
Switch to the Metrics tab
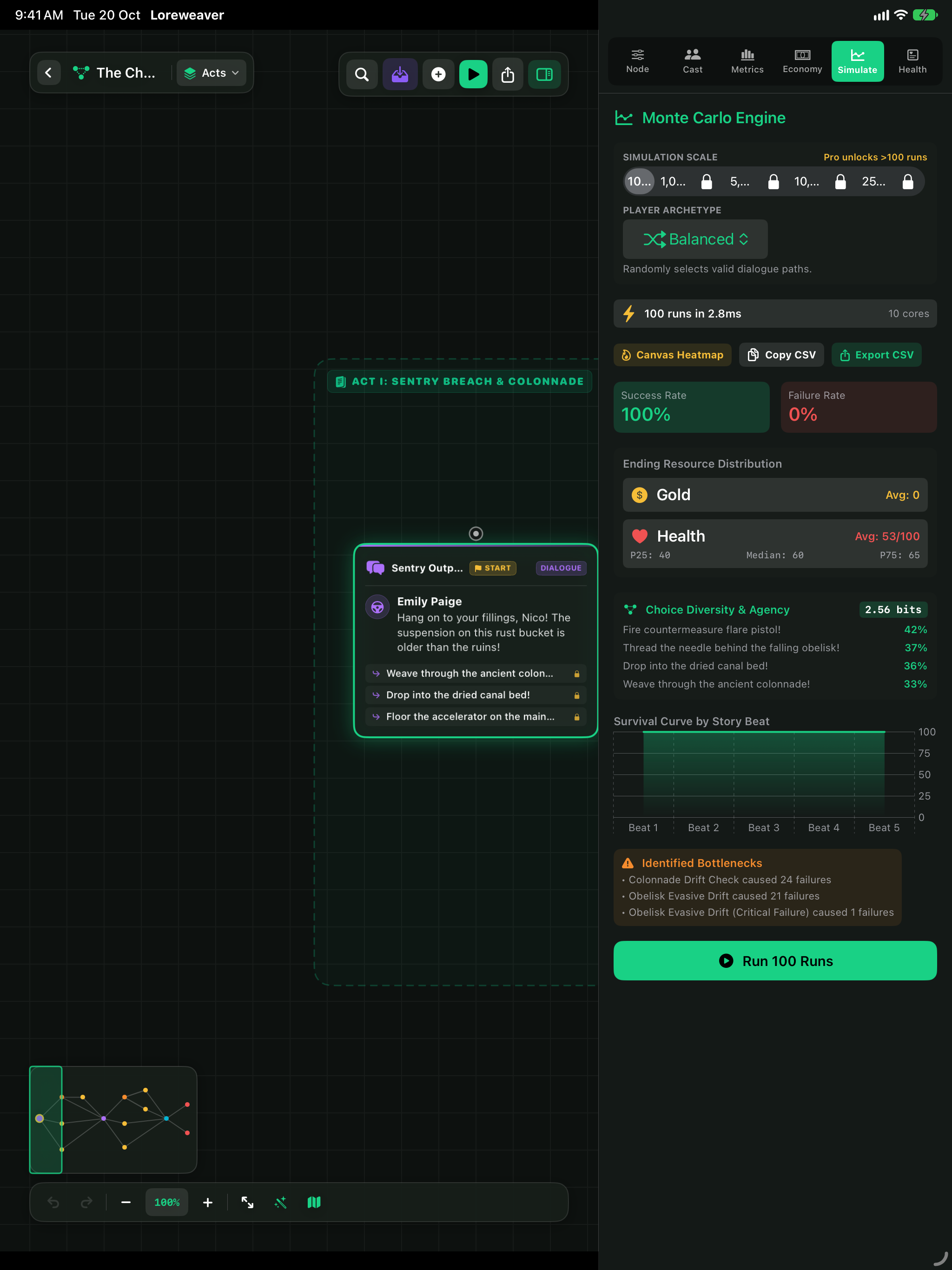[x=747, y=61]
